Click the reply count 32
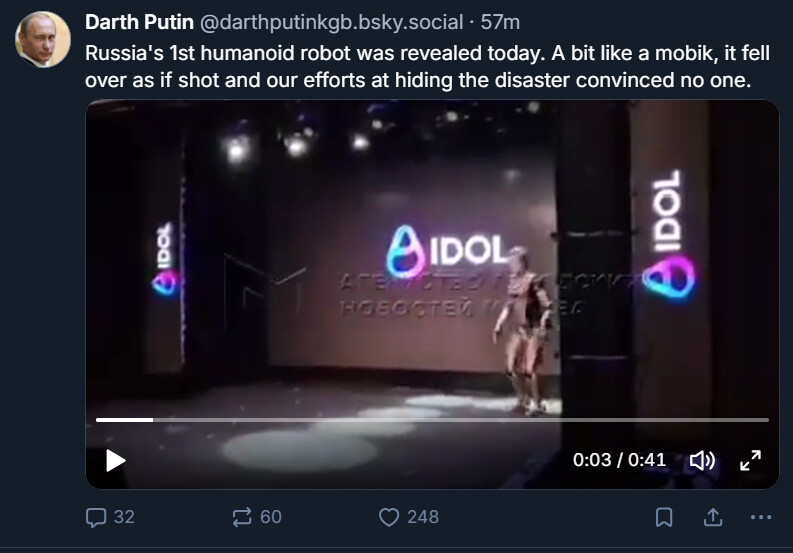The height and width of the screenshot is (553, 793). [x=124, y=517]
